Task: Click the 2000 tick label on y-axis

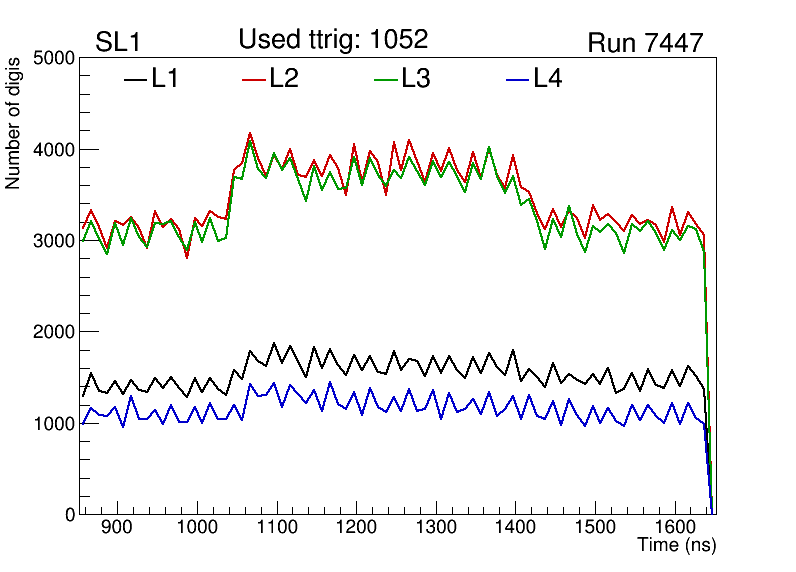Action: (54, 332)
